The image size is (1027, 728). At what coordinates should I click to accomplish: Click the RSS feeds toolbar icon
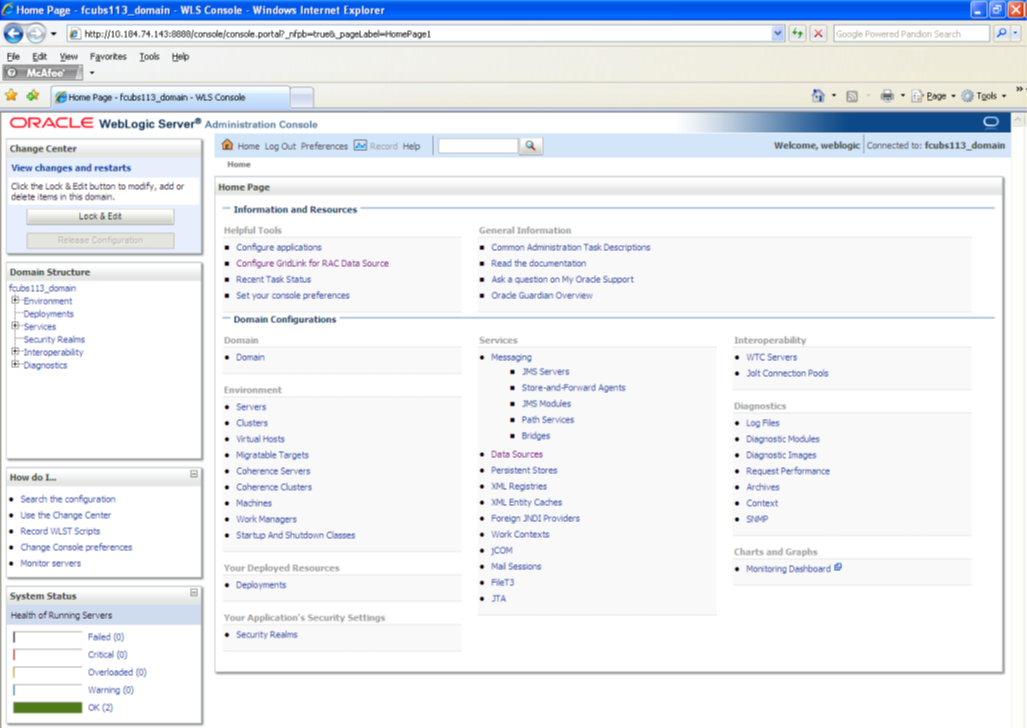tap(851, 96)
